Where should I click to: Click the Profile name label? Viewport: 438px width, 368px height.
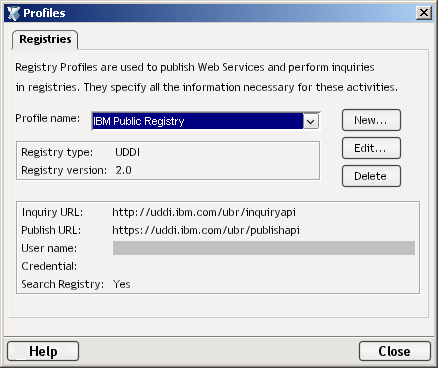tap(48, 118)
